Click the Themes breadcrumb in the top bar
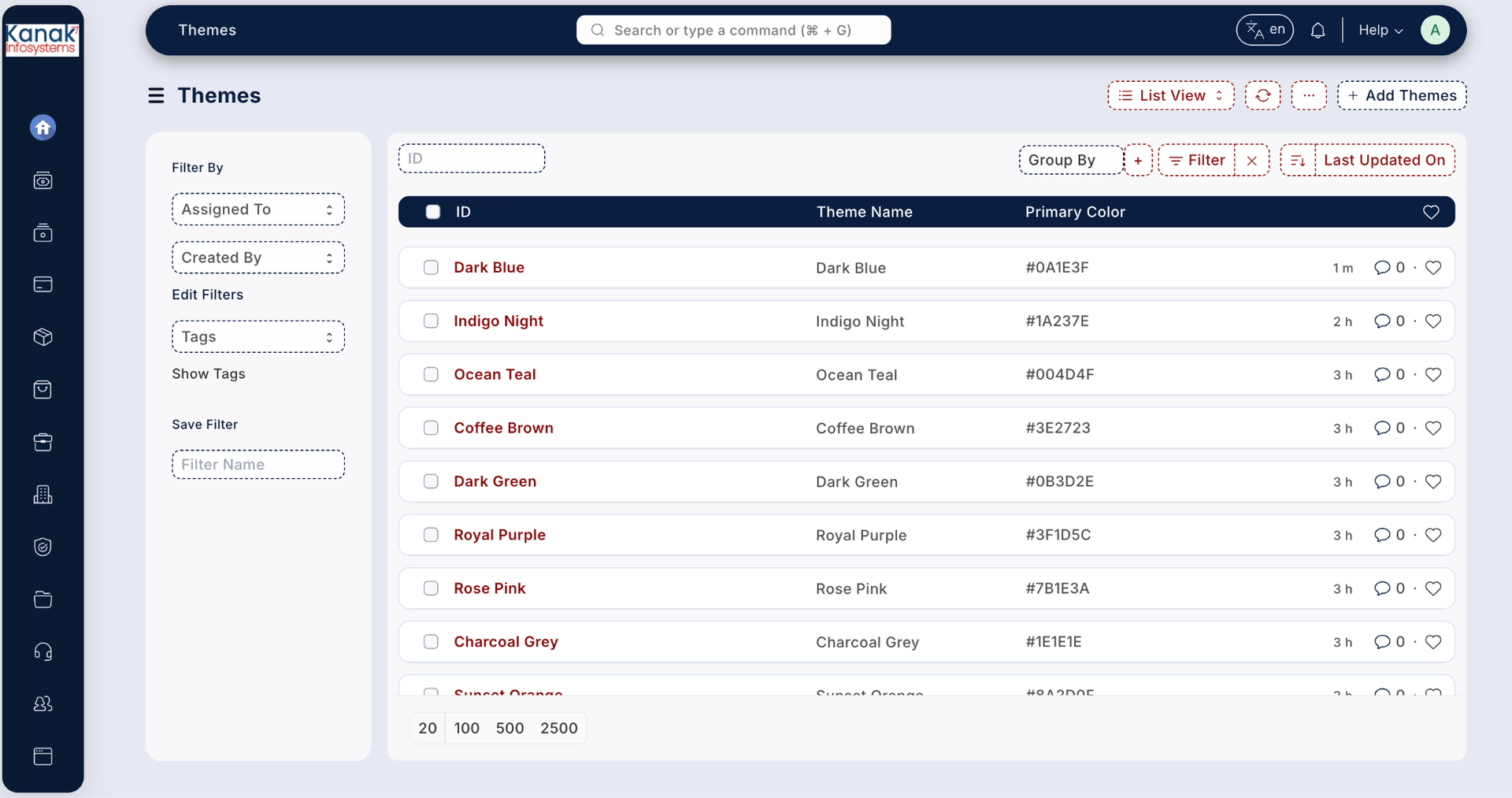Screen dimensions: 1512x798 [207, 30]
